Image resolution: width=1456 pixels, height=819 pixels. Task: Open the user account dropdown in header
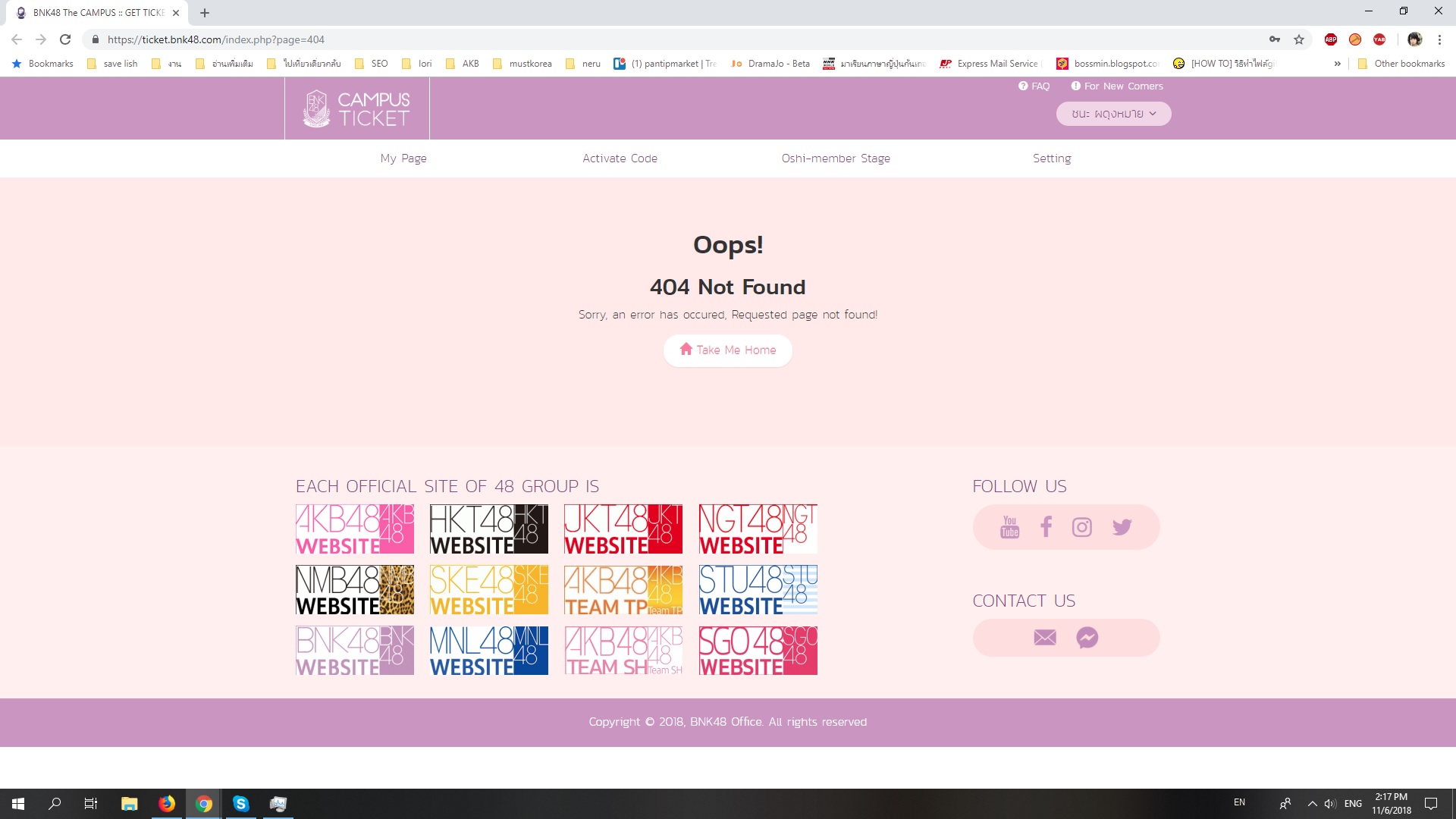tap(1113, 114)
